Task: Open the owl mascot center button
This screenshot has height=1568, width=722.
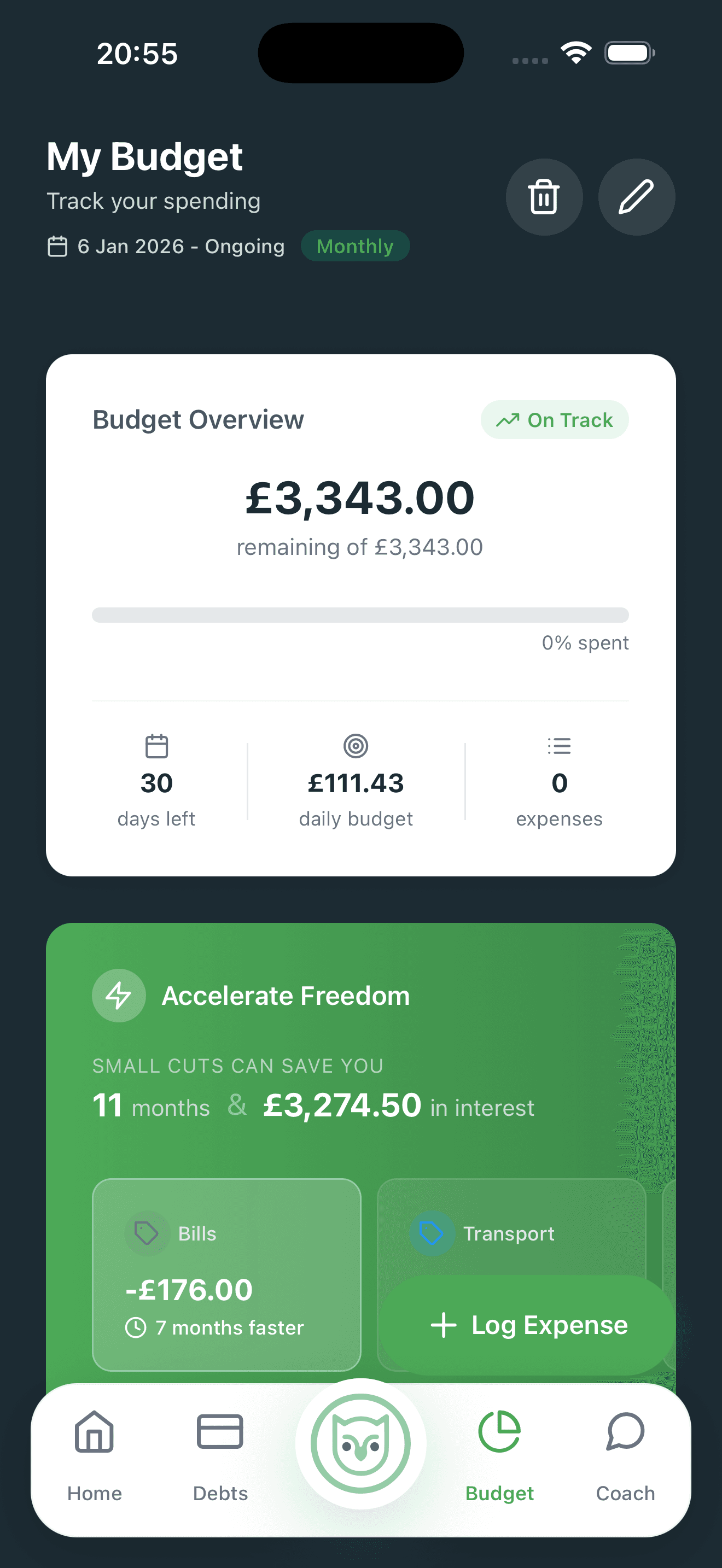Action: (360, 1443)
